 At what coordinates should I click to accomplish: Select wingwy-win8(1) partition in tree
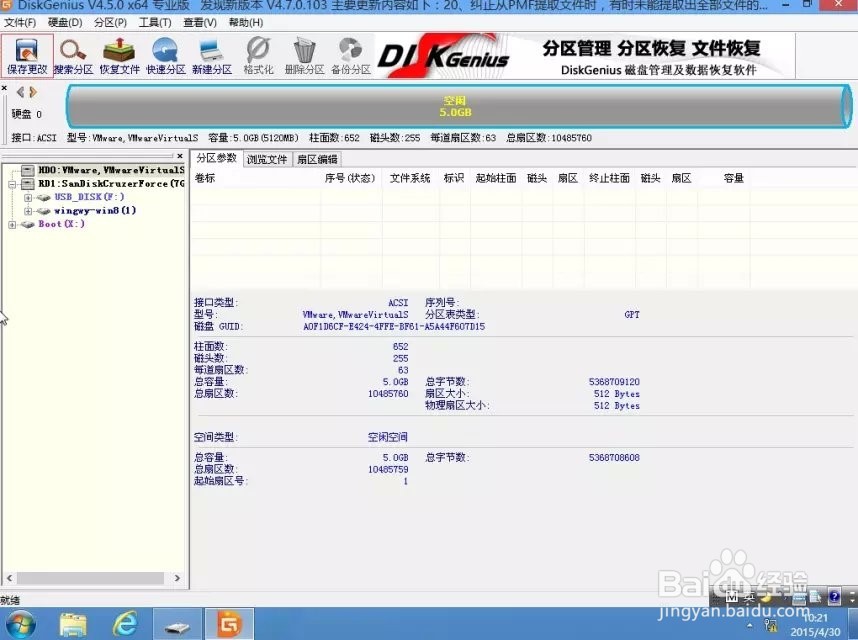point(95,210)
